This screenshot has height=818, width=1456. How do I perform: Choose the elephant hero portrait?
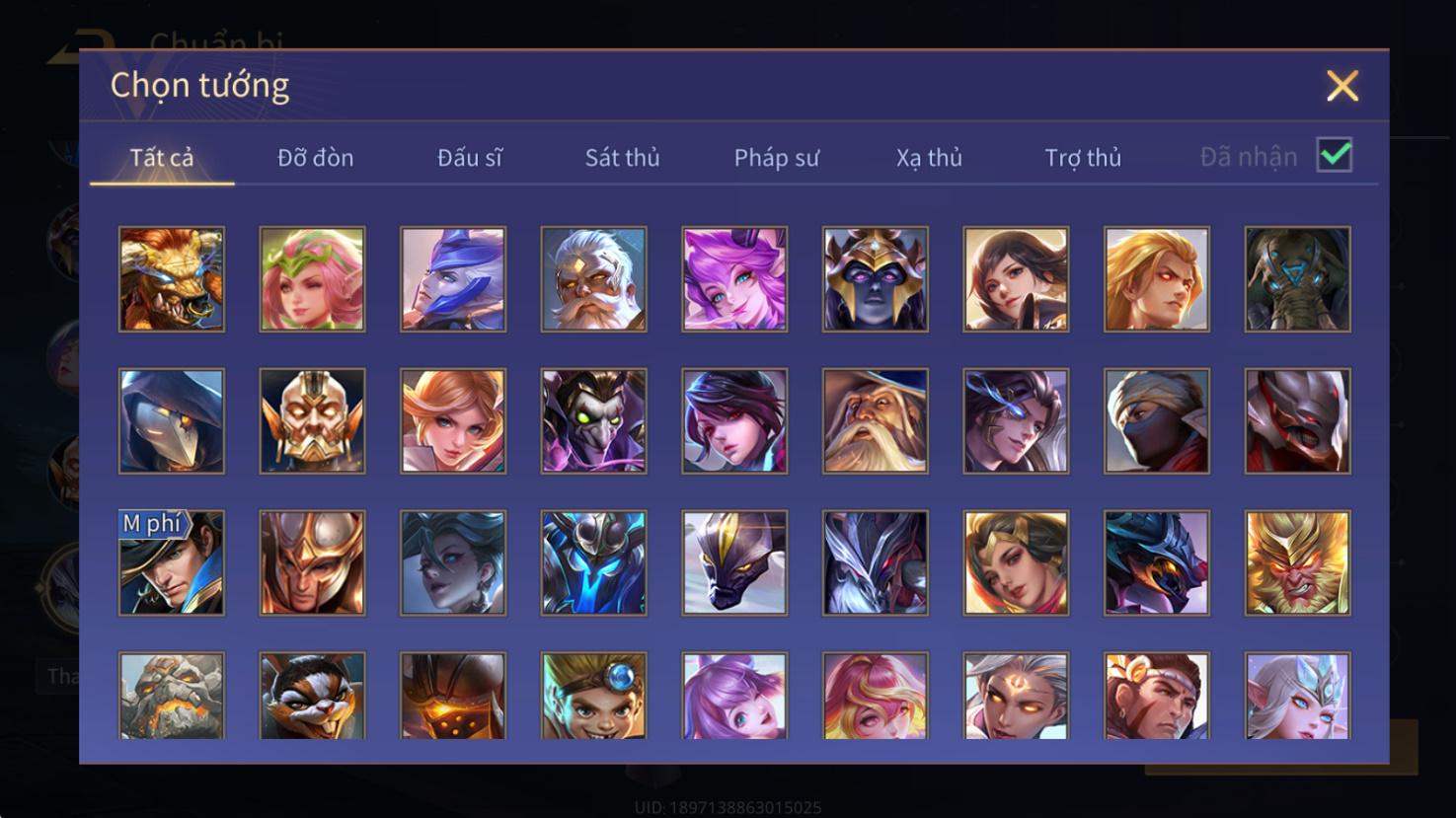pyautogui.click(x=1297, y=279)
